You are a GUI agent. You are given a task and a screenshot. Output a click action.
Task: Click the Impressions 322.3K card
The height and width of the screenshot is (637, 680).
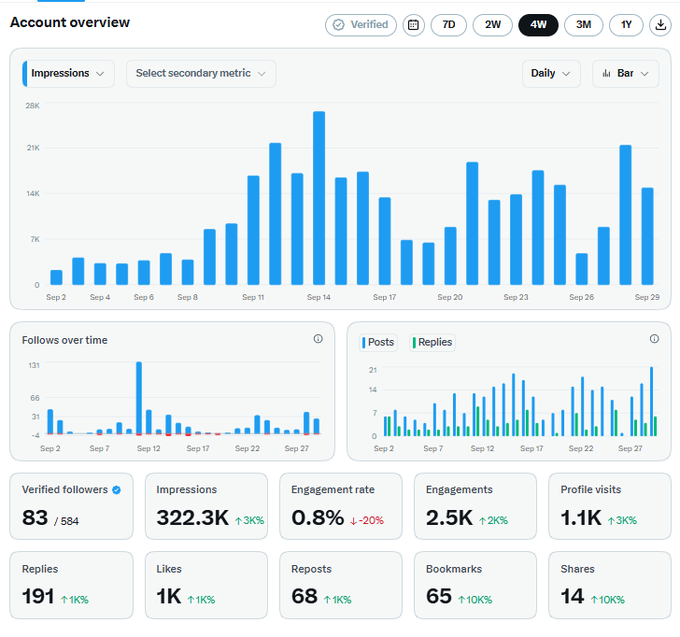point(206,506)
